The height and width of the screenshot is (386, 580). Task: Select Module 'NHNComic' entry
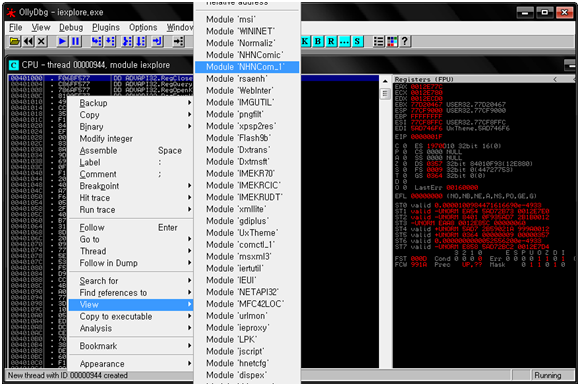pos(247,55)
